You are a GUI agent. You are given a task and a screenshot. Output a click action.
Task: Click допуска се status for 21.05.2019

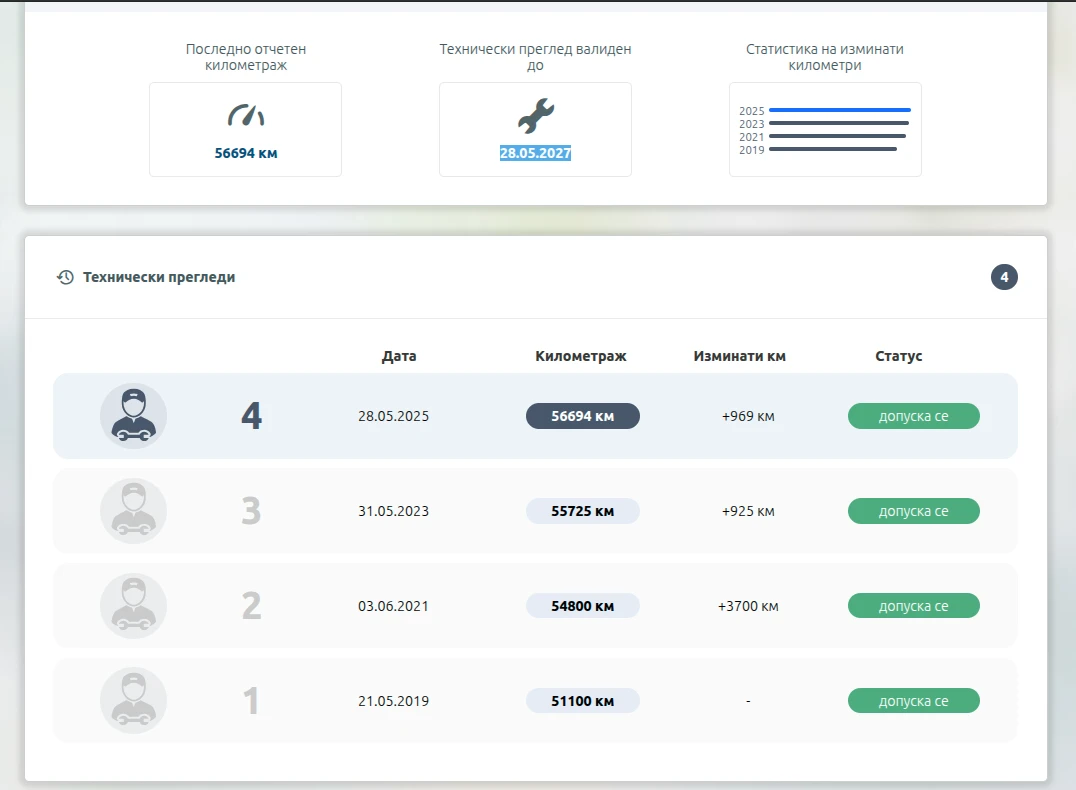click(913, 701)
